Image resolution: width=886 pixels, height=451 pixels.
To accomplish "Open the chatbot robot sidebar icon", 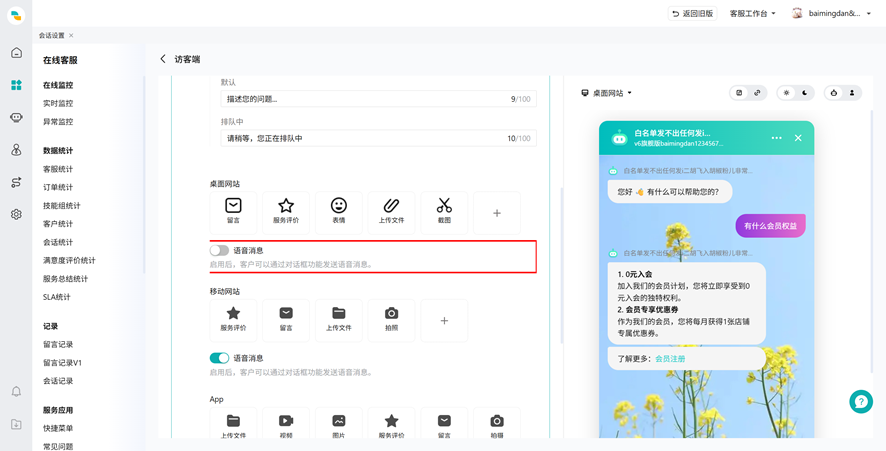I will click(x=16, y=117).
